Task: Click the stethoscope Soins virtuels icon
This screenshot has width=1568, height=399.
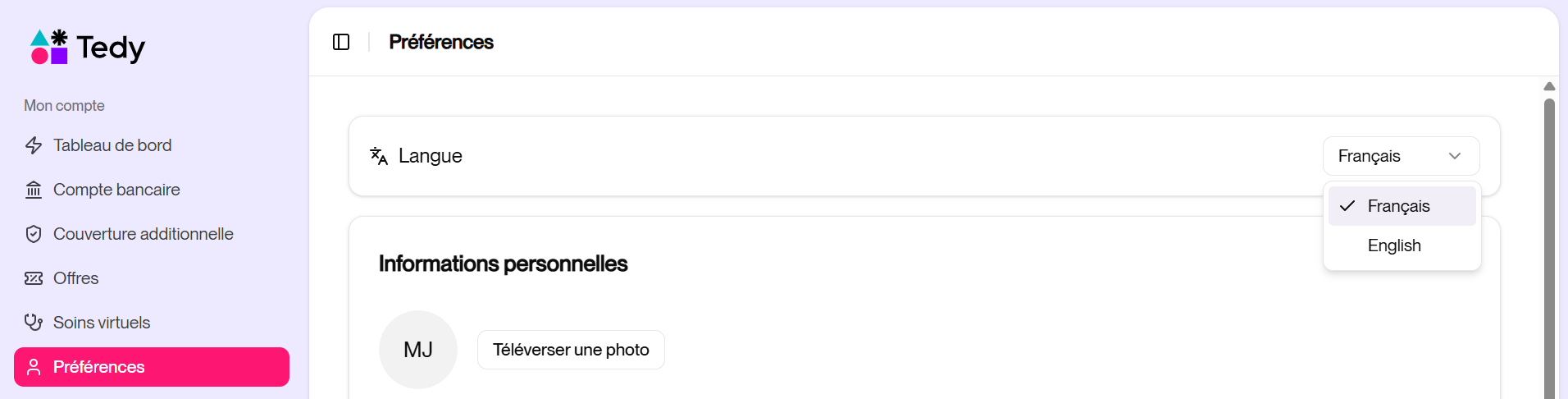Action: (34, 323)
